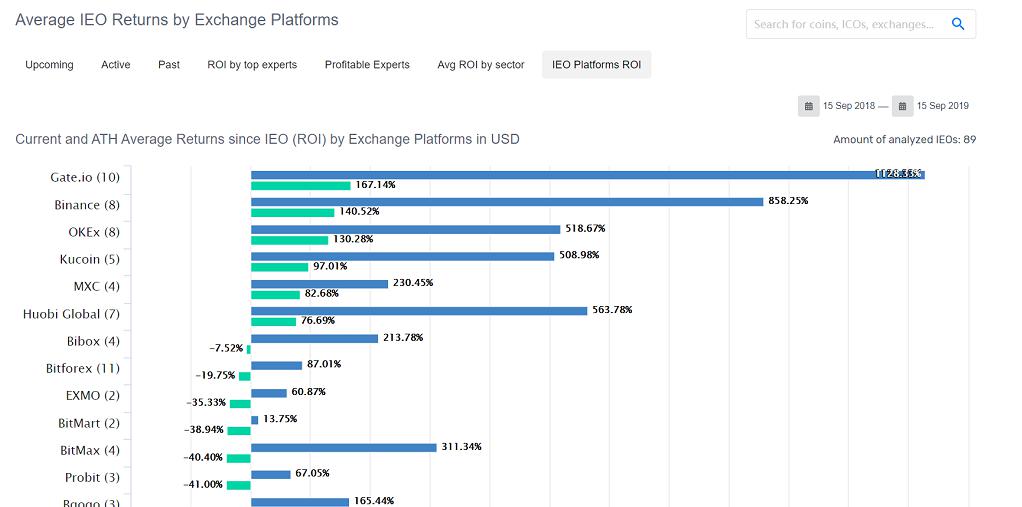The image size is (1022, 507).
Task: Click the -41.00% value for Probit
Action: point(205,485)
